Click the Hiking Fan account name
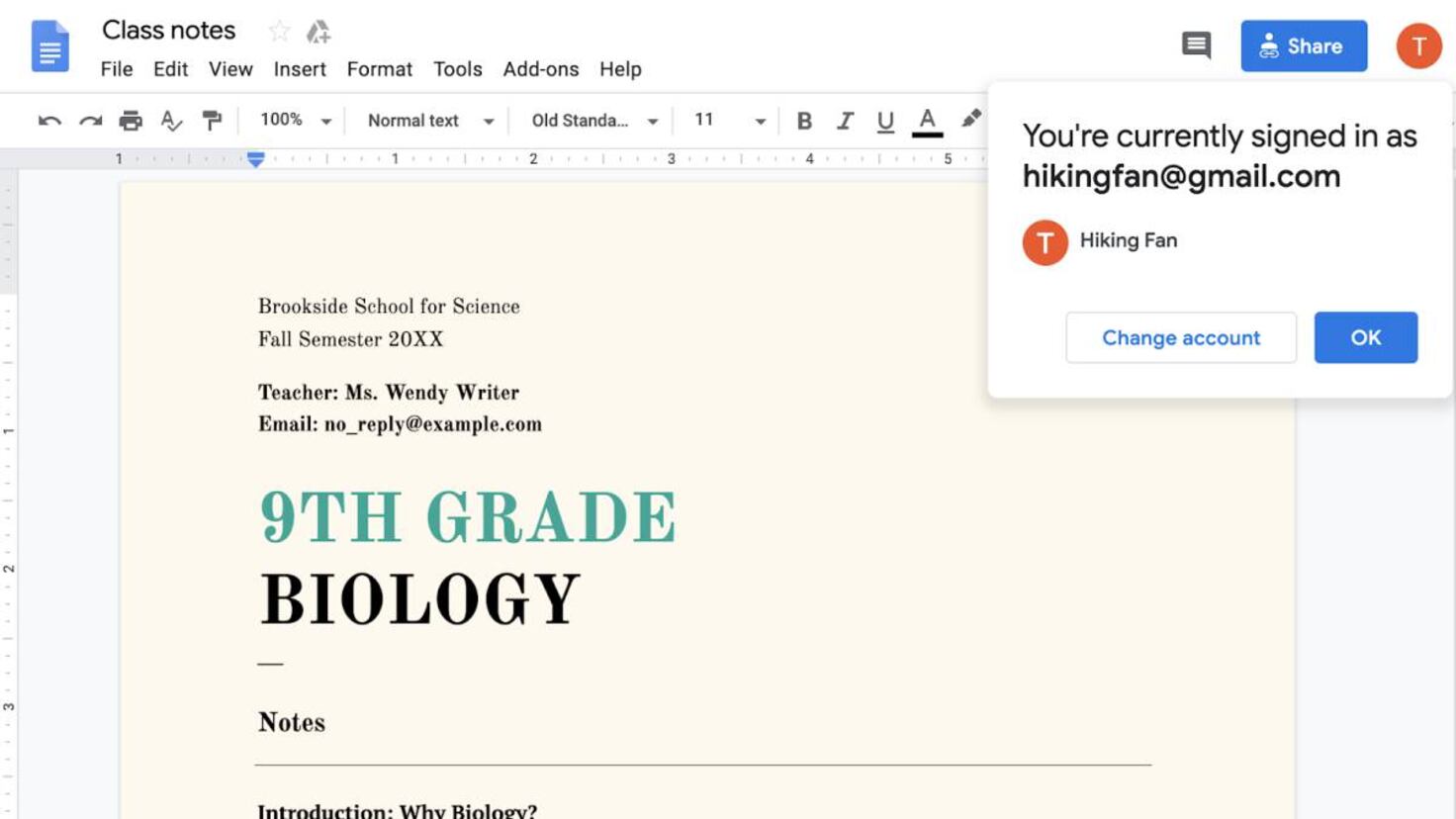The image size is (1456, 819). point(1129,240)
